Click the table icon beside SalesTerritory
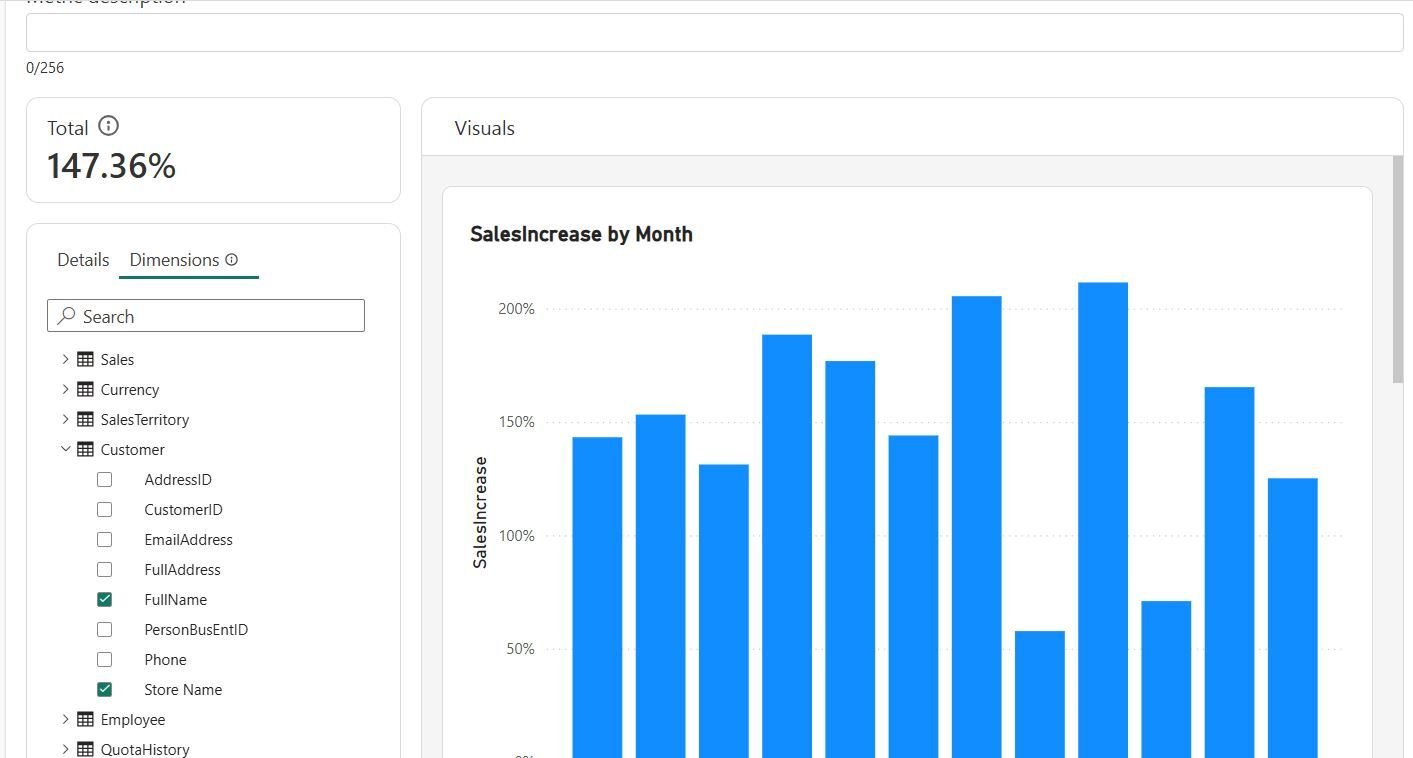Image resolution: width=1413 pixels, height=758 pixels. 85,419
